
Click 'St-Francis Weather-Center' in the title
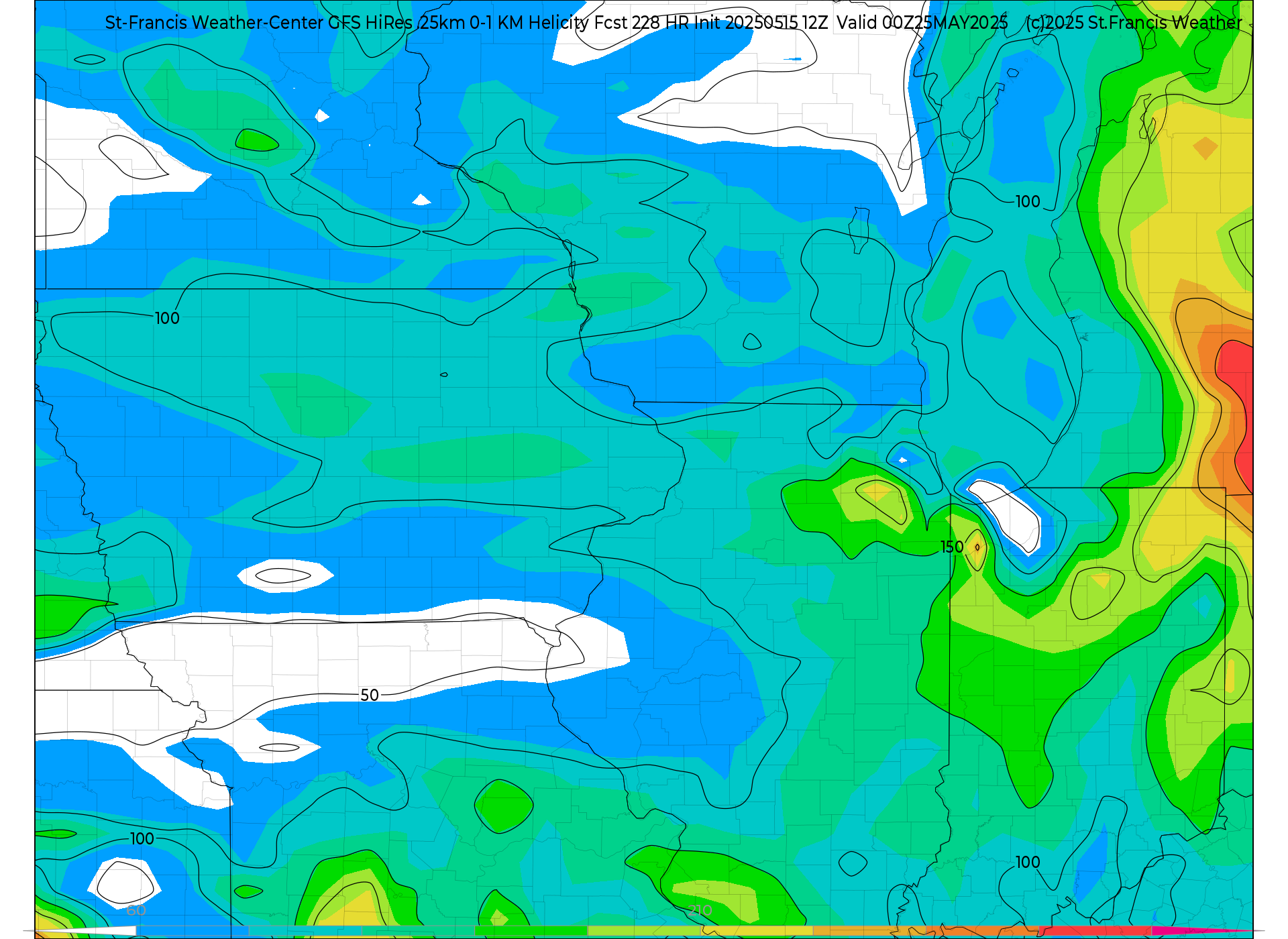[214, 23]
